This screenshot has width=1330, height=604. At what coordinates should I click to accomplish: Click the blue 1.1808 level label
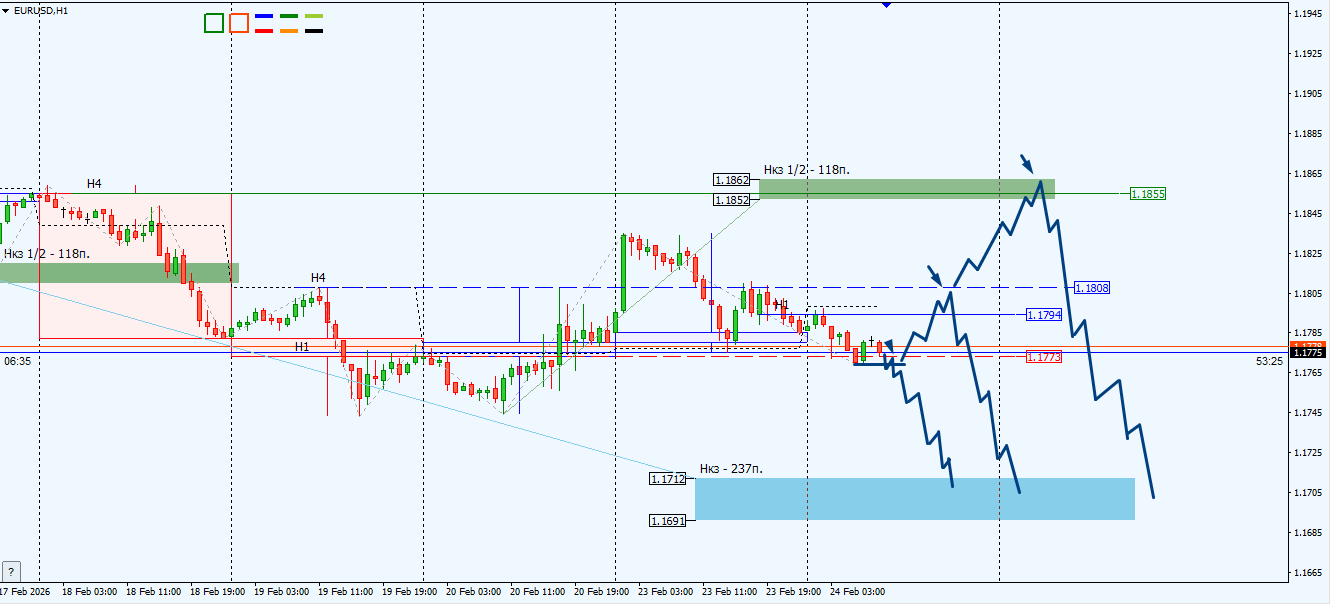(1092, 288)
